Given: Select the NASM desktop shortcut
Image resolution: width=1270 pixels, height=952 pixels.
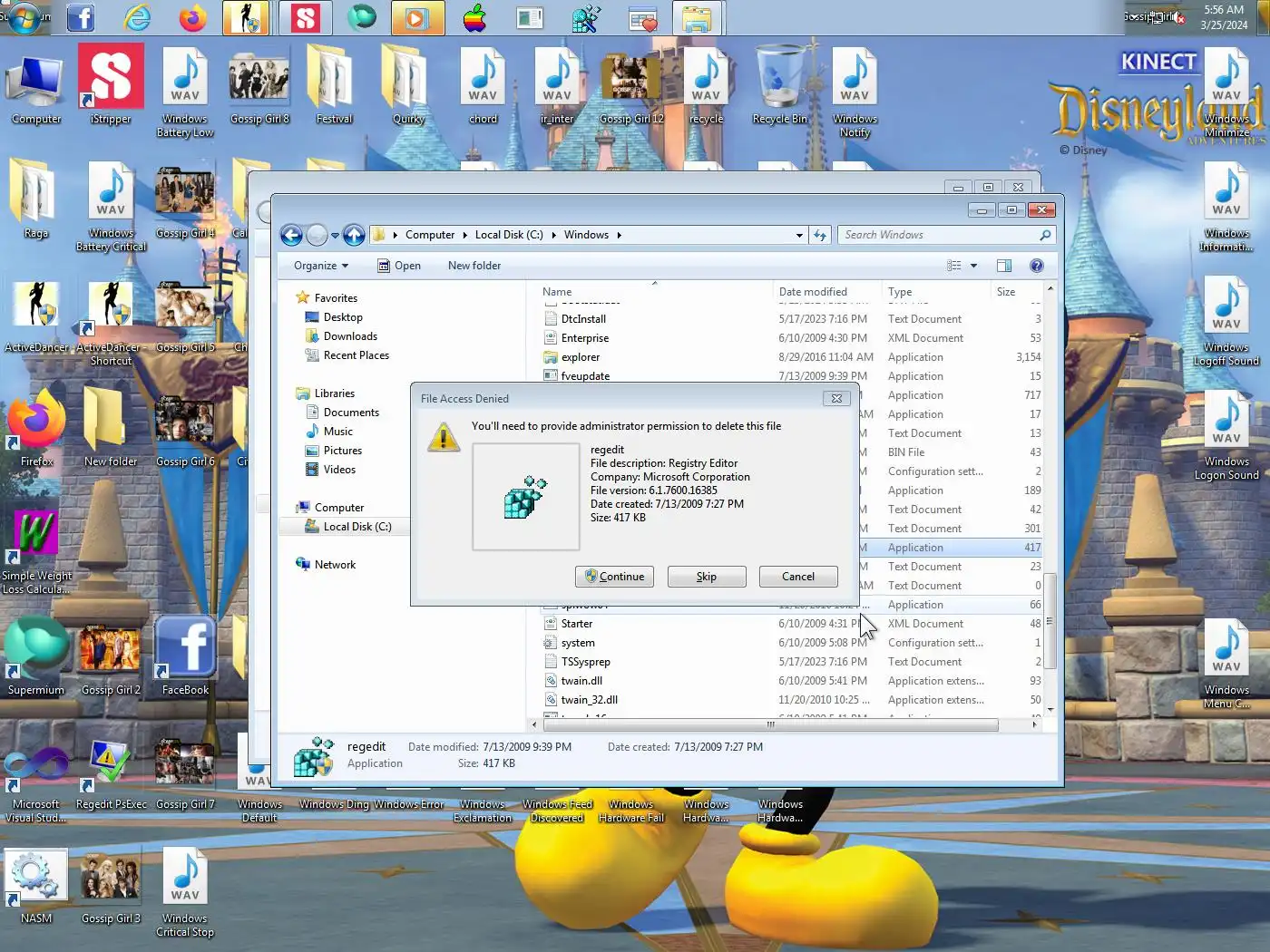Looking at the screenshot, I should pyautogui.click(x=36, y=886).
